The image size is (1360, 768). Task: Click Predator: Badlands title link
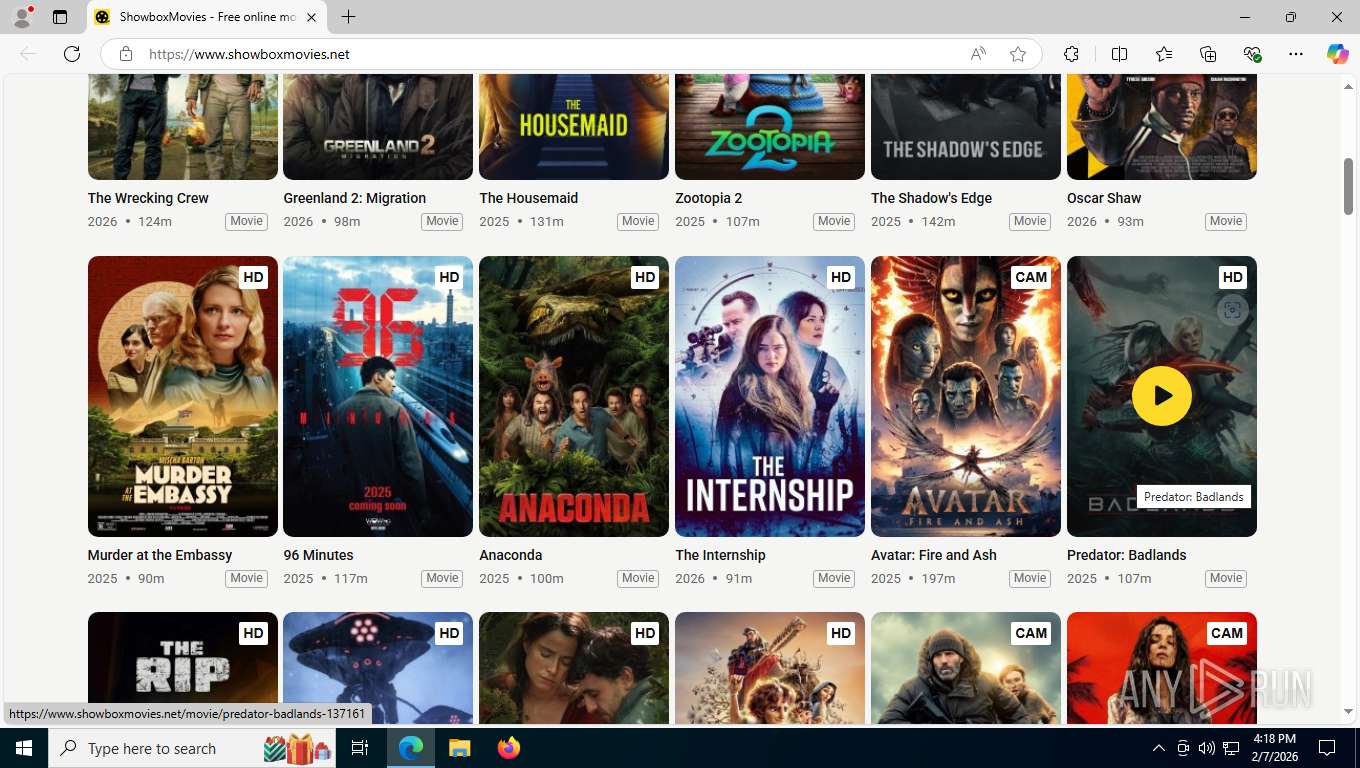[x=1127, y=555]
